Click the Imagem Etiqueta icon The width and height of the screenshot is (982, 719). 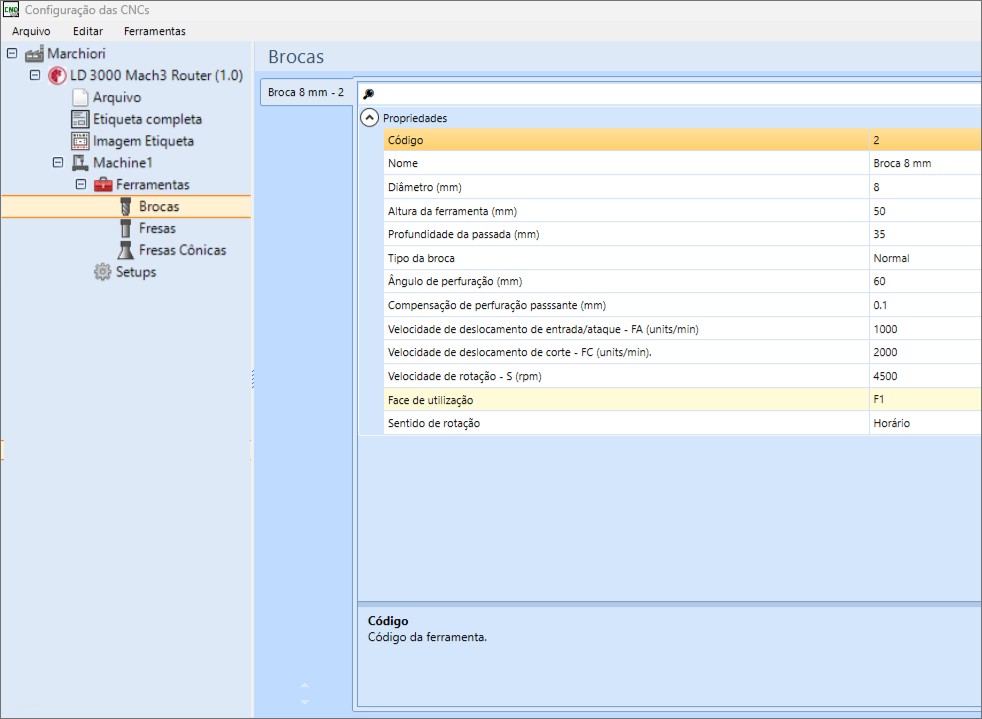pyautogui.click(x=80, y=142)
